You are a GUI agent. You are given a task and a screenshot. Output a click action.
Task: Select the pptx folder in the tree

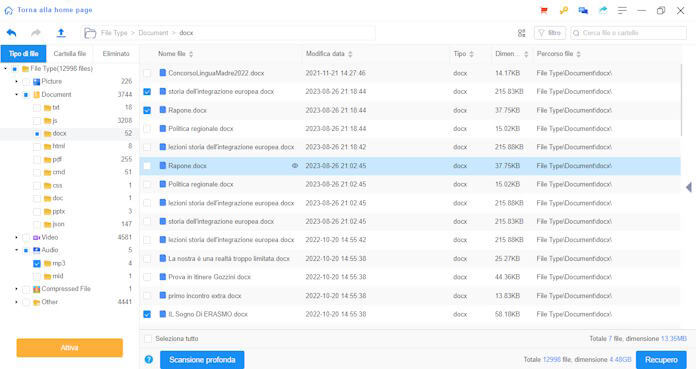tap(54, 211)
